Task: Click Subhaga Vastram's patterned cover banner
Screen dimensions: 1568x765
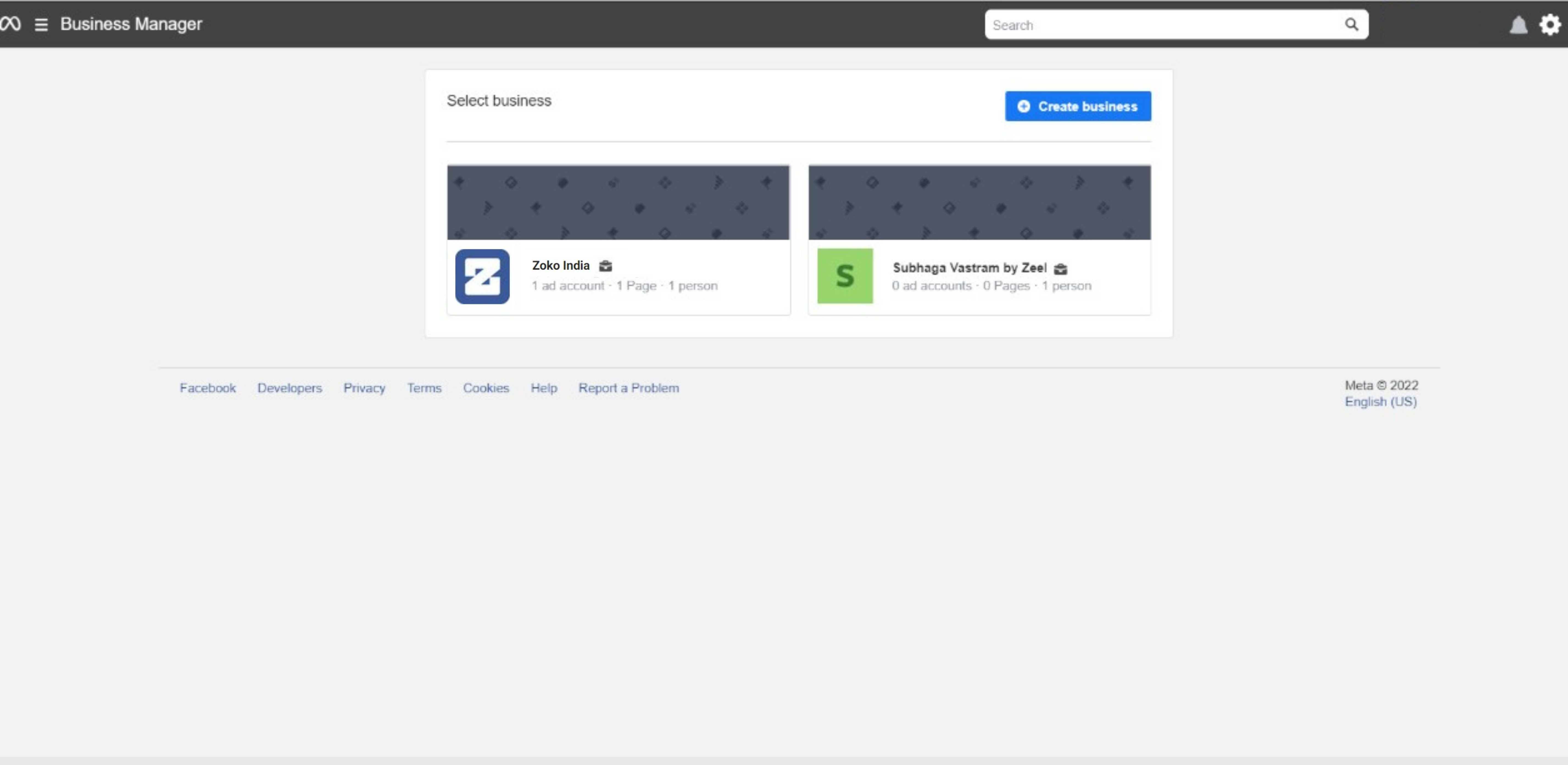Action: click(x=979, y=203)
